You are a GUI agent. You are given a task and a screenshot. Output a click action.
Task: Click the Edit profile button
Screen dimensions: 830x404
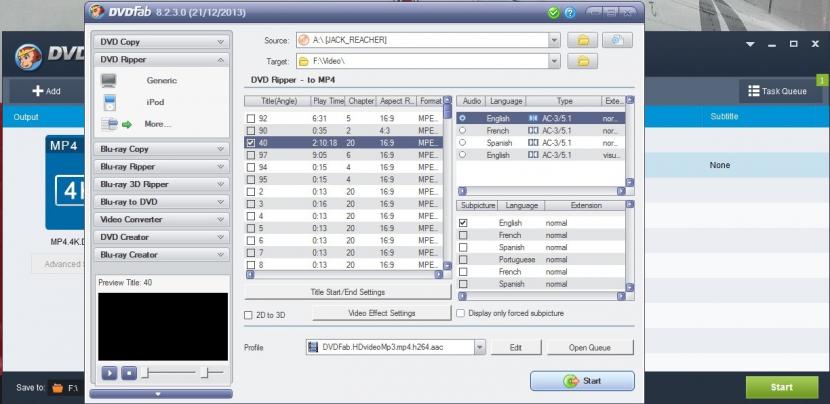click(516, 347)
